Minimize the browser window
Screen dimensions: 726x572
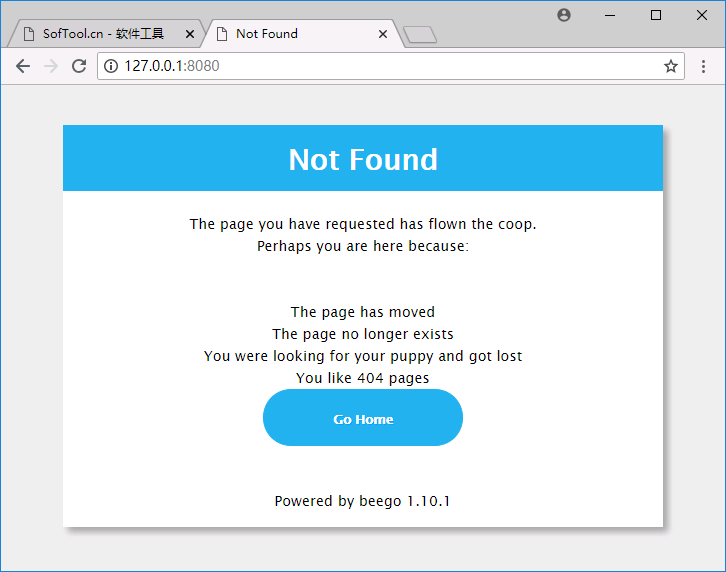(x=610, y=15)
